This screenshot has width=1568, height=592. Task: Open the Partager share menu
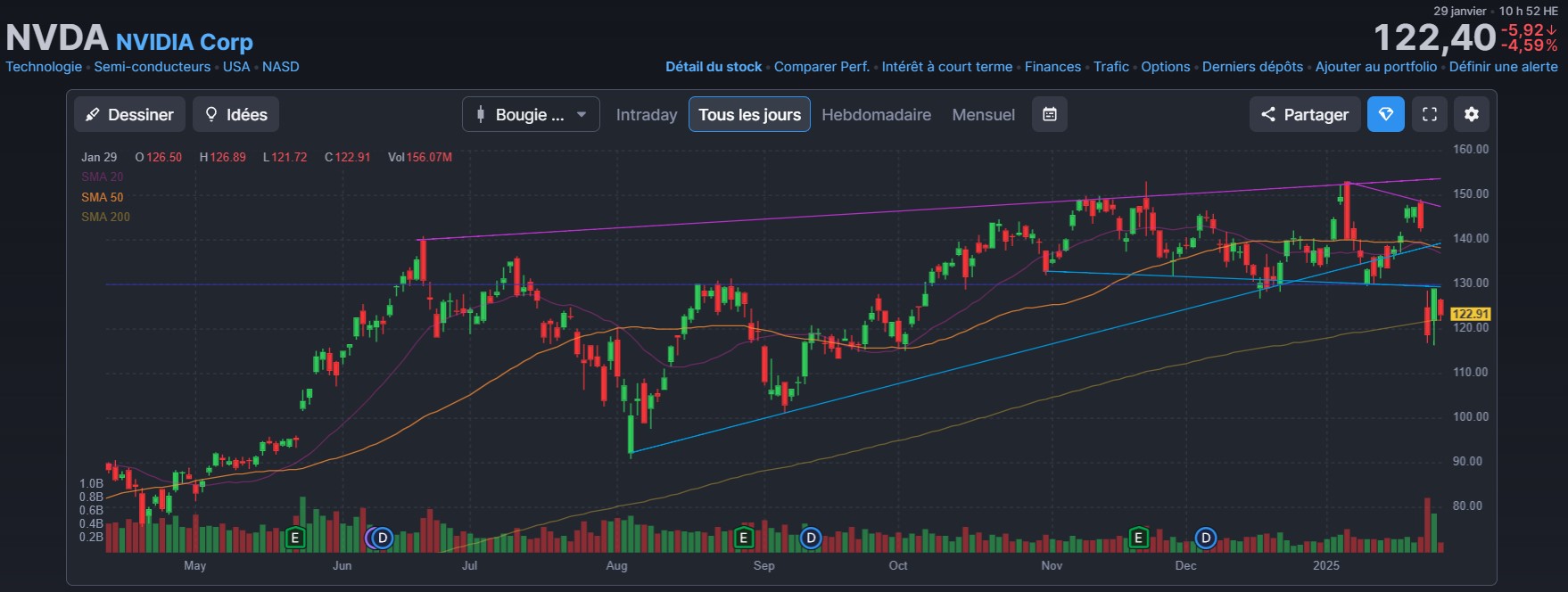pos(1305,114)
